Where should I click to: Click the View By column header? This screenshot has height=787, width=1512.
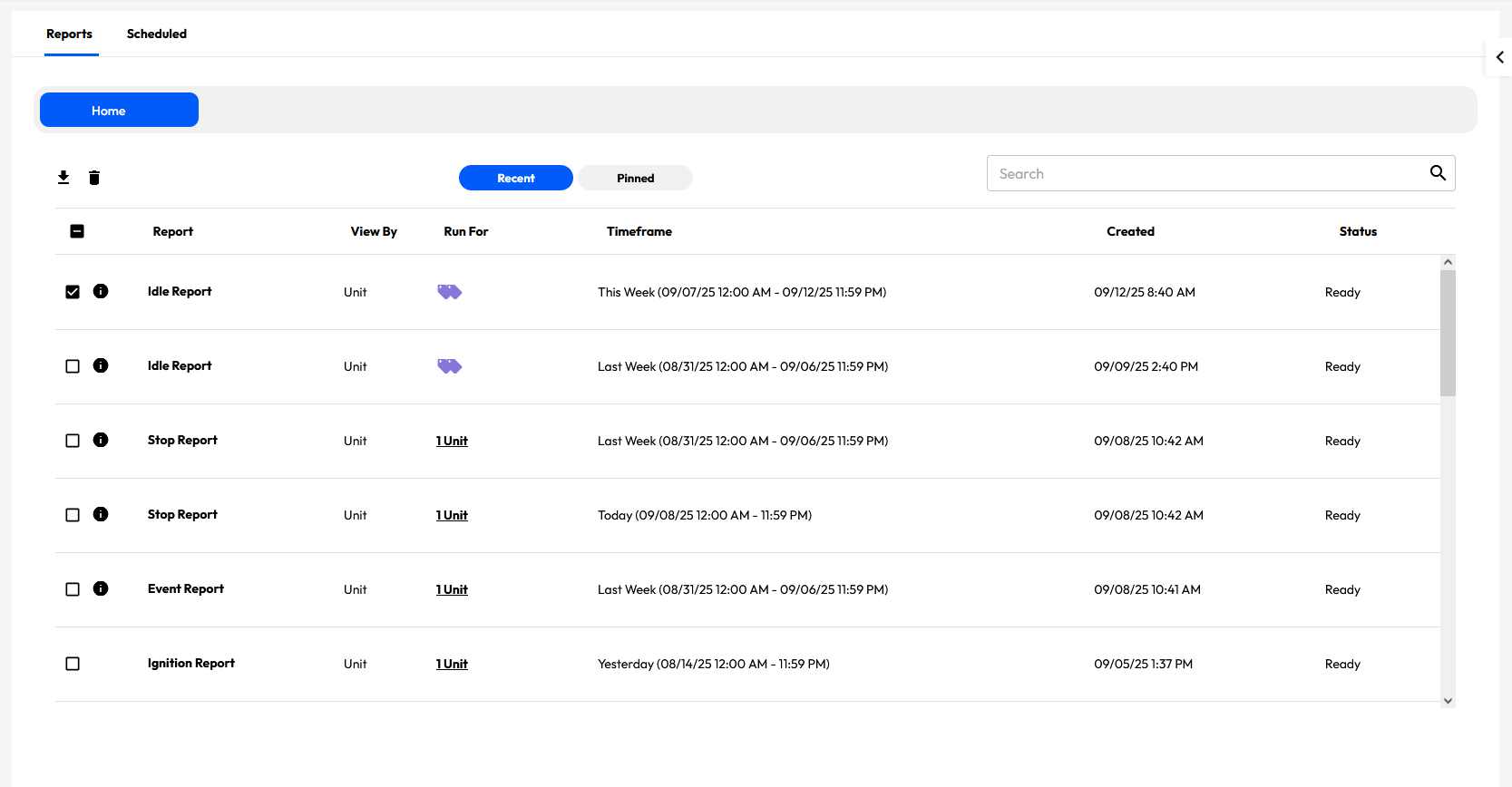pos(374,231)
